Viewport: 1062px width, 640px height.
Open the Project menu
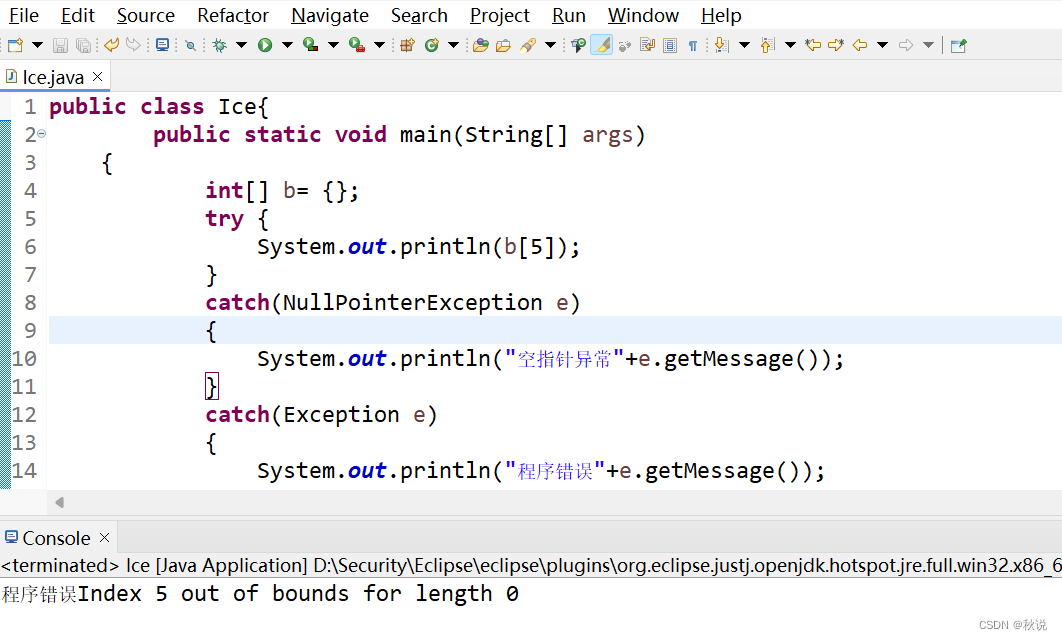click(x=500, y=15)
